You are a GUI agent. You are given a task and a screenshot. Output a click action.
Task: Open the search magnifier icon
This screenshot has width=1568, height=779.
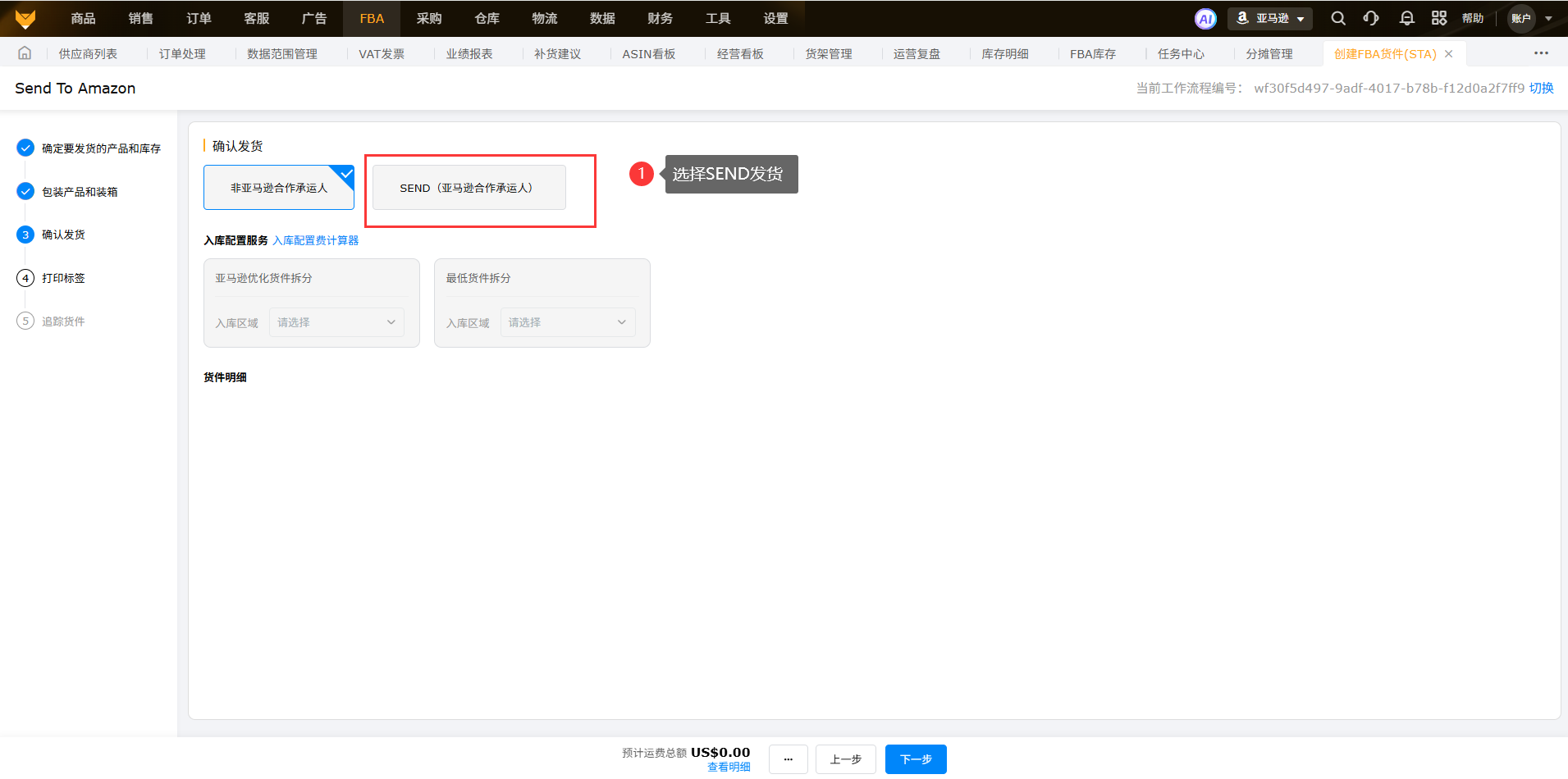pyautogui.click(x=1338, y=18)
